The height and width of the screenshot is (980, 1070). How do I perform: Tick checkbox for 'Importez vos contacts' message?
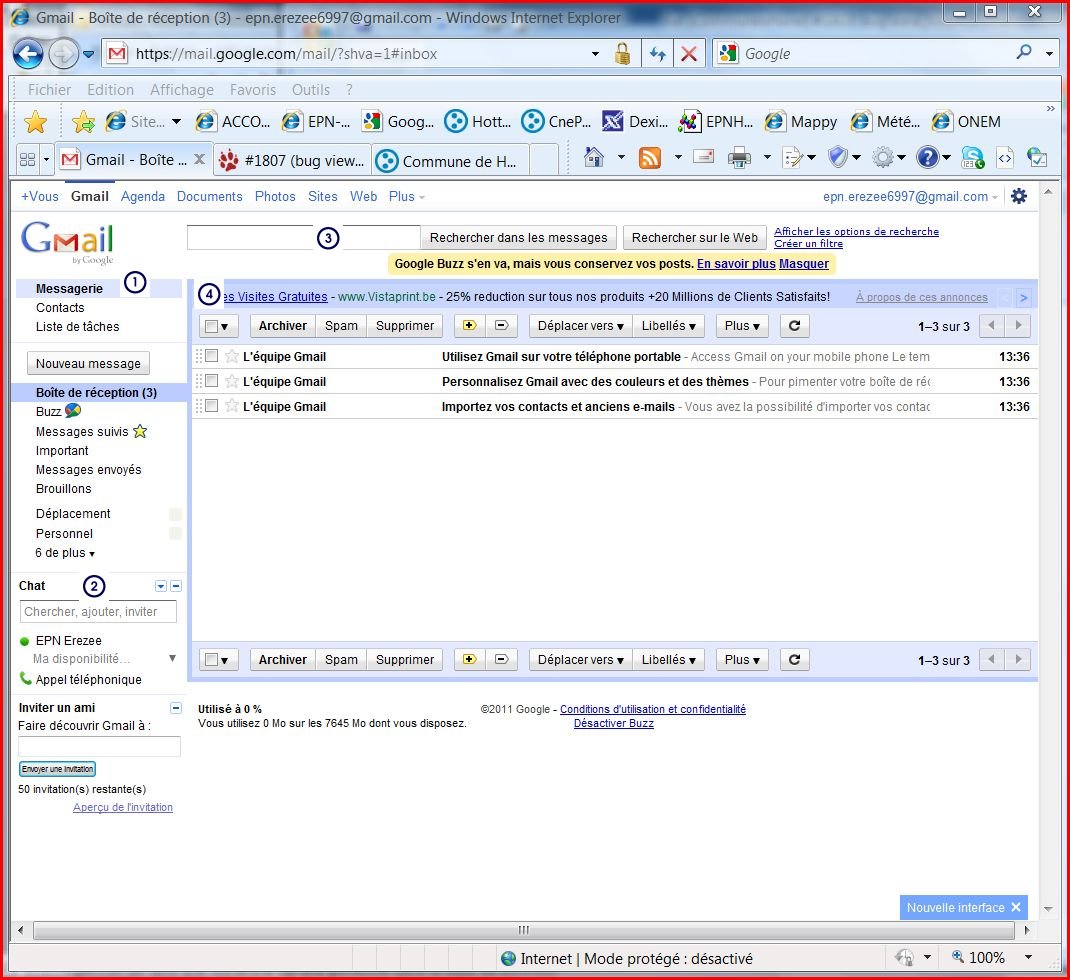pyautogui.click(x=212, y=405)
